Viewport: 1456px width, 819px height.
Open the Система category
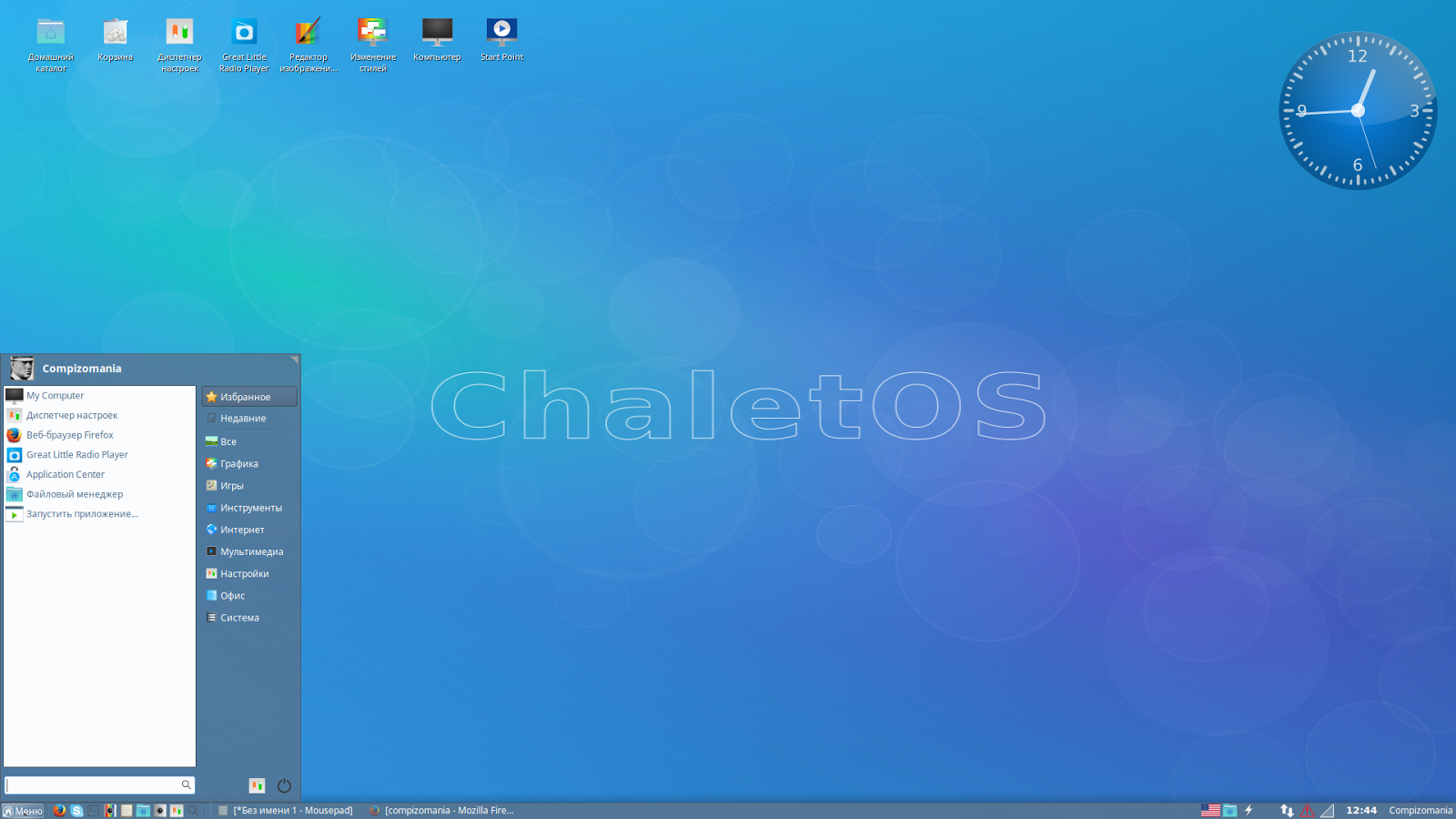(249, 618)
